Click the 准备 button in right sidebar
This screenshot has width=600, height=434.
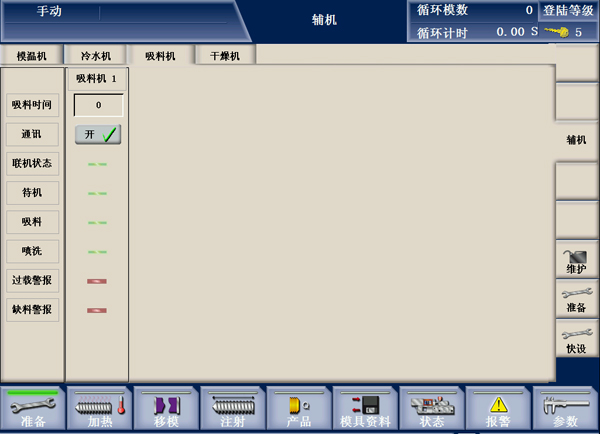(577, 300)
